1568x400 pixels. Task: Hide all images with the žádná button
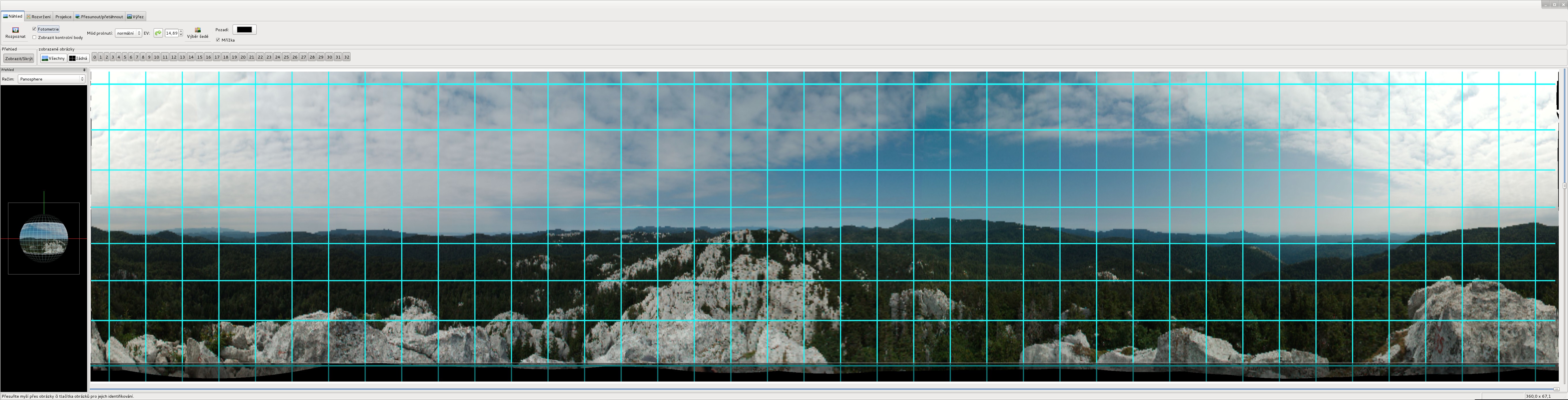pyautogui.click(x=78, y=59)
